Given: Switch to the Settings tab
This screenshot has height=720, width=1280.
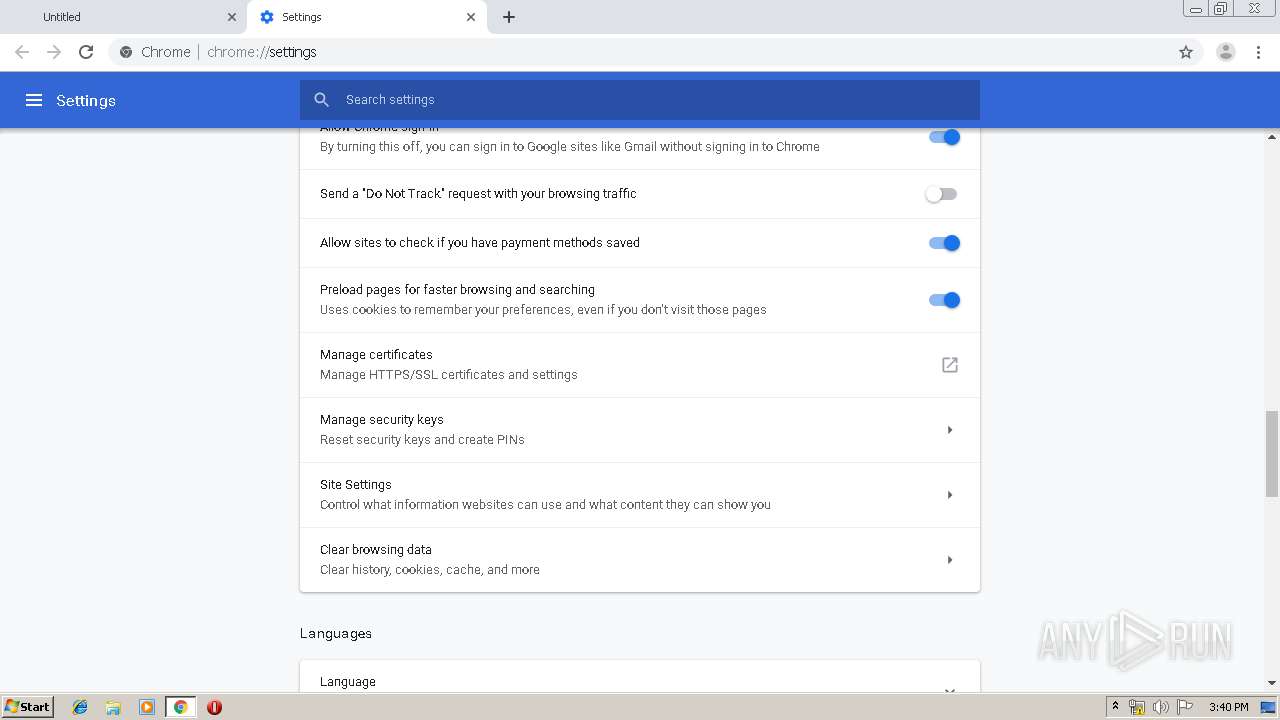Looking at the screenshot, I should 367,17.
